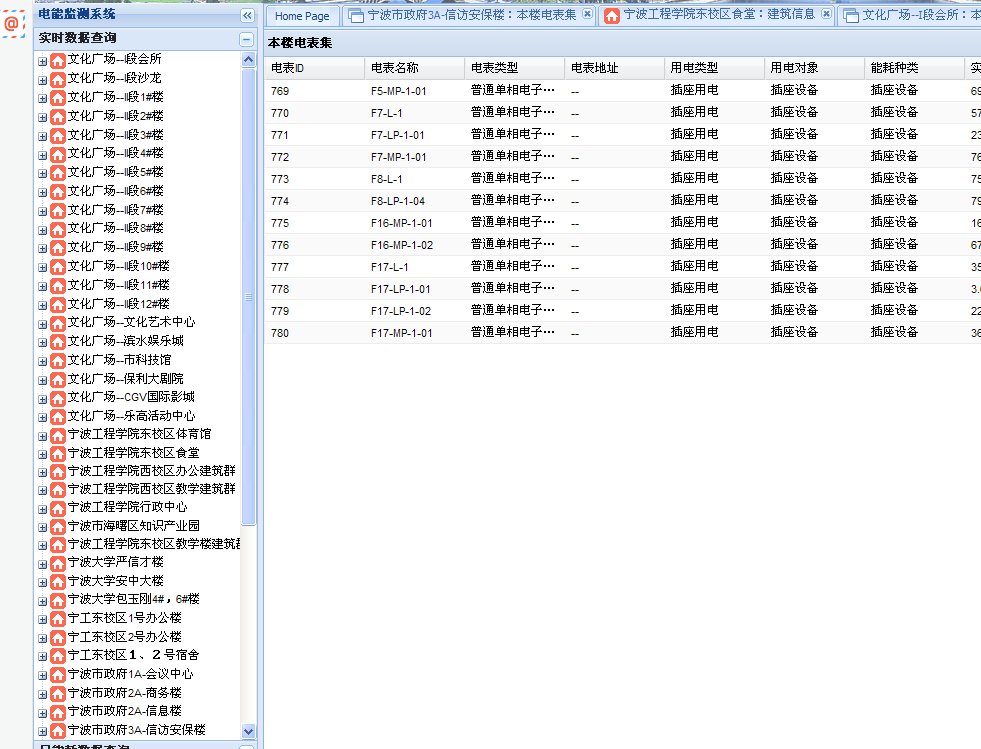
Task: Open tree item 文化广场--I段9#楼
Action: [x=116, y=247]
